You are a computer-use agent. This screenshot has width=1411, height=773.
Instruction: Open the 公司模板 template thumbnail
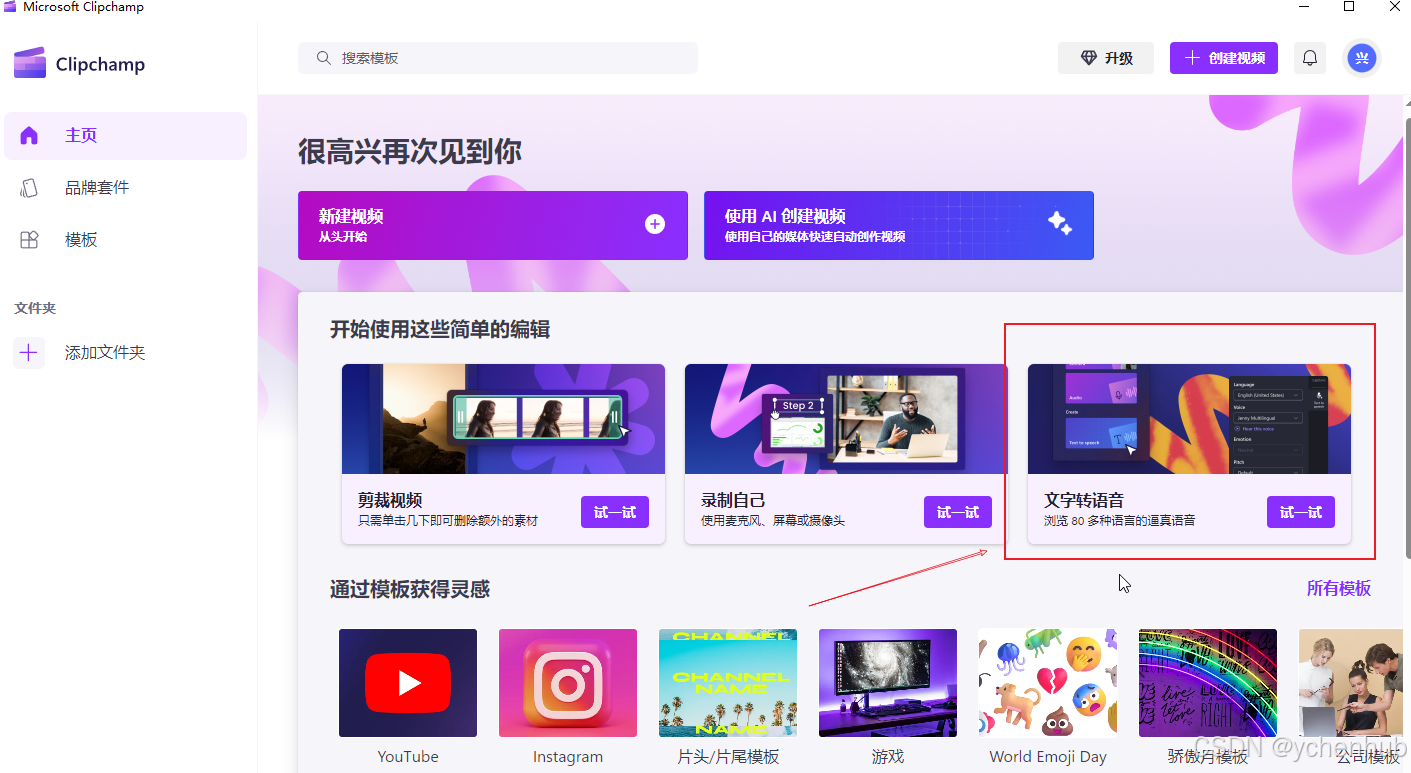pos(1351,683)
